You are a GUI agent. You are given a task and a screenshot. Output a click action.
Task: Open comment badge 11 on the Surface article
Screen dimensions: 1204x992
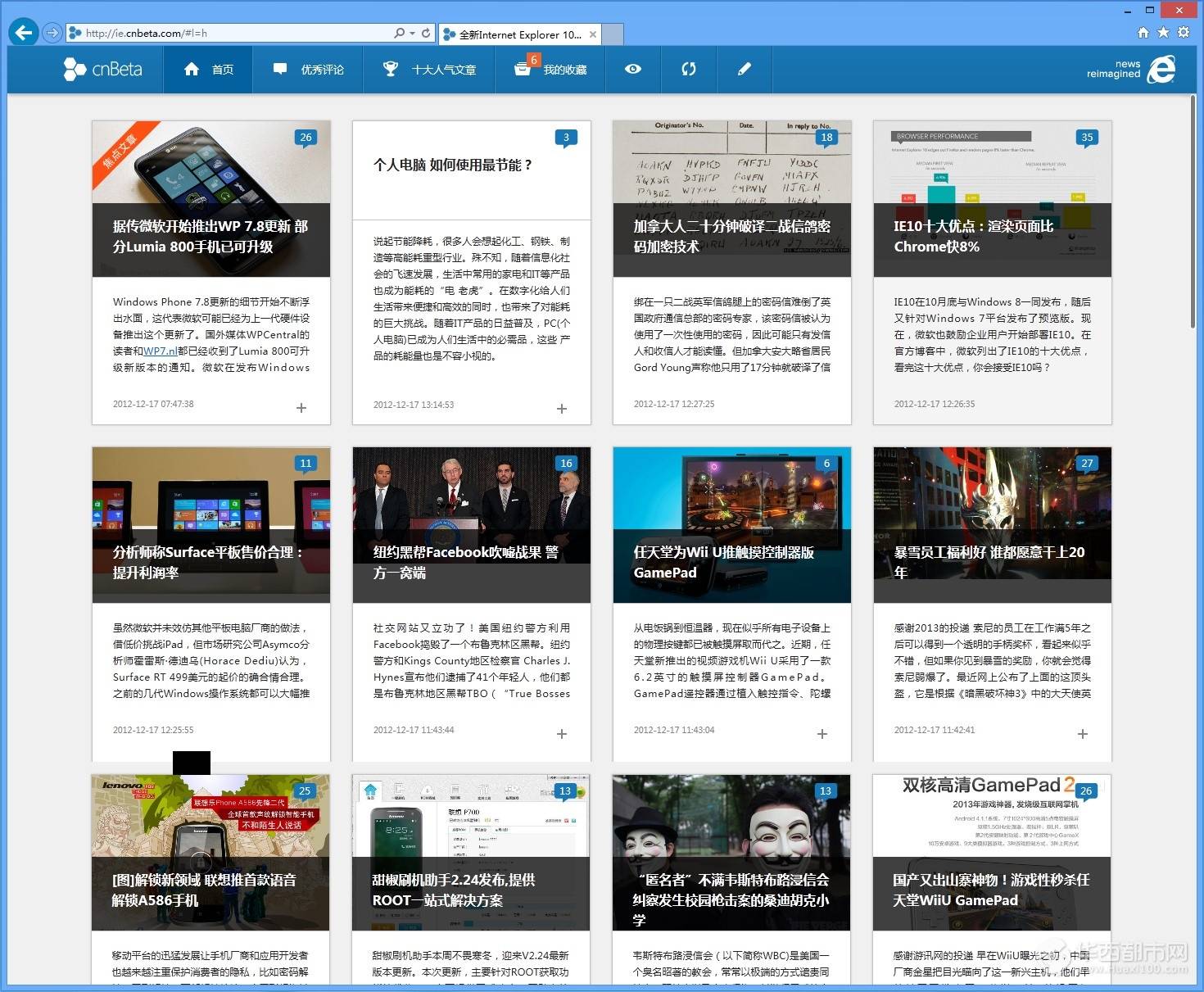[x=306, y=464]
